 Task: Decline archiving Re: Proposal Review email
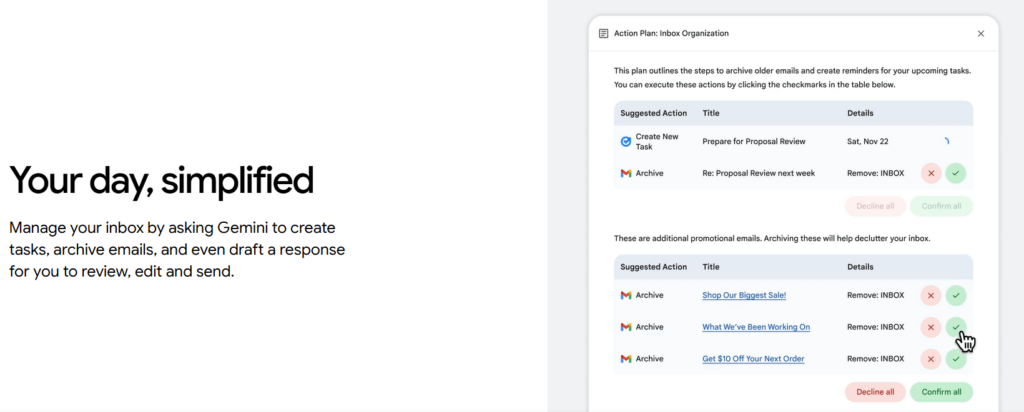tap(931, 173)
